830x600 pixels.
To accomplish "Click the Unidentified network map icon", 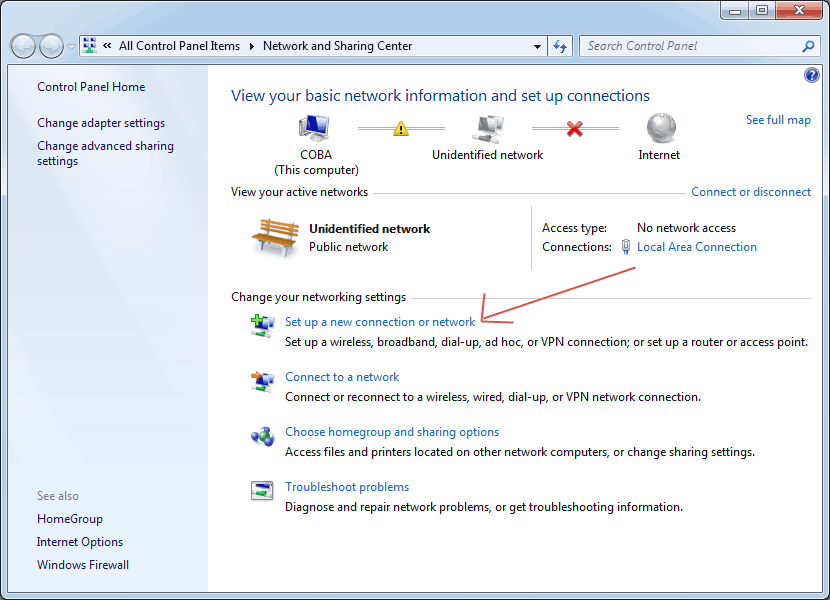I will tap(488, 129).
